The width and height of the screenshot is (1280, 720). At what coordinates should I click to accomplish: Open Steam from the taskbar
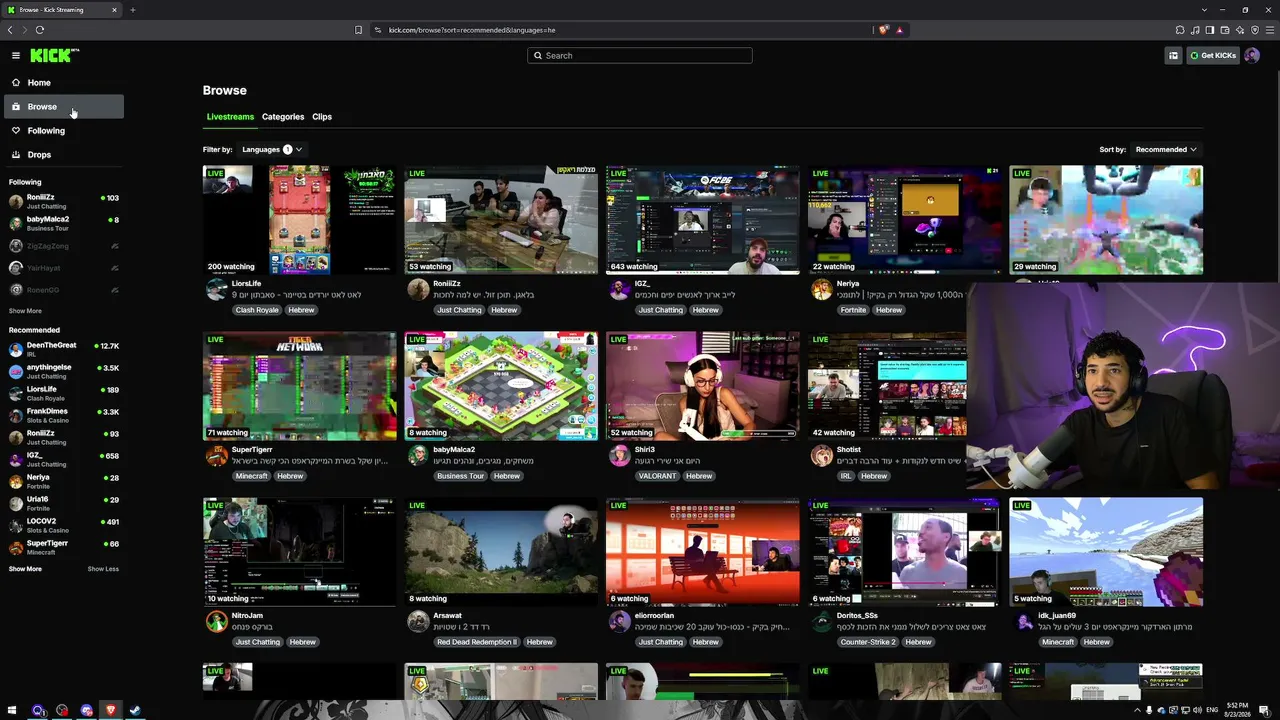(x=135, y=711)
